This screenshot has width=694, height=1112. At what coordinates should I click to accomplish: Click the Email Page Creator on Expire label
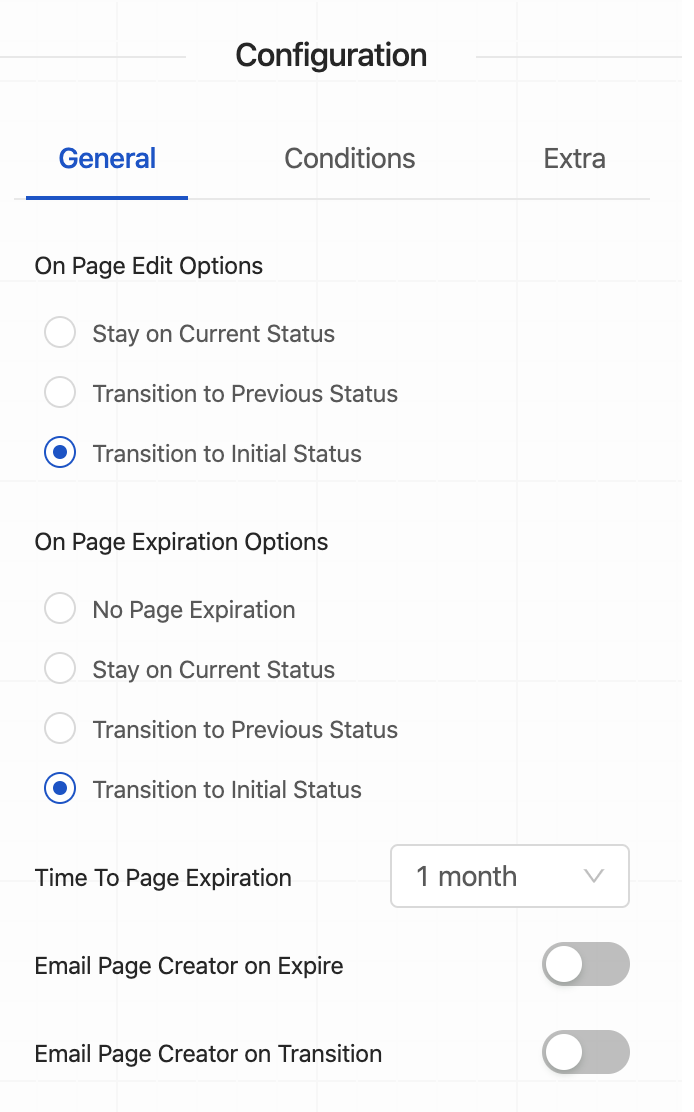coord(189,966)
